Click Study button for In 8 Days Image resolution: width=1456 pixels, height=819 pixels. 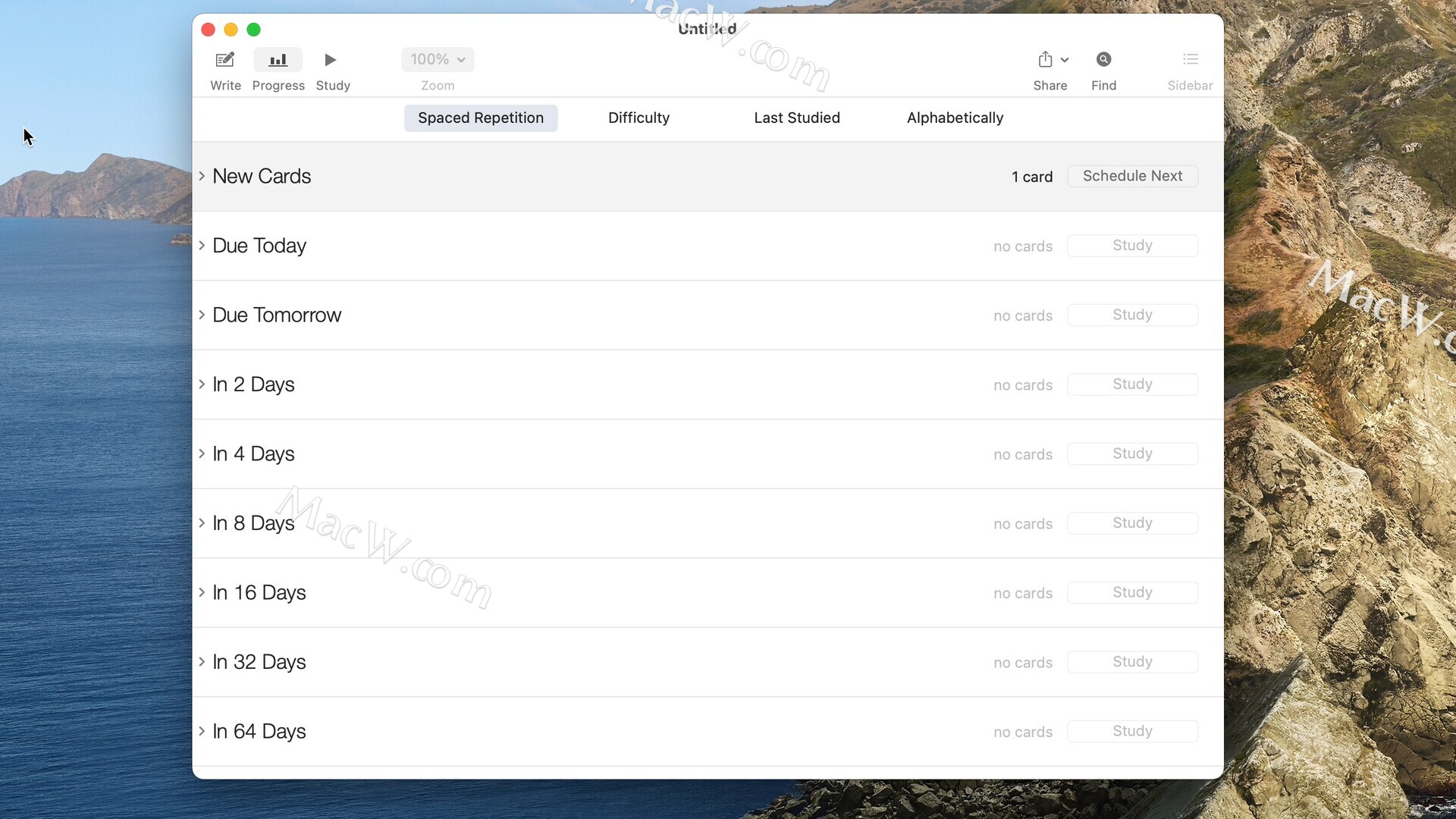(1132, 523)
